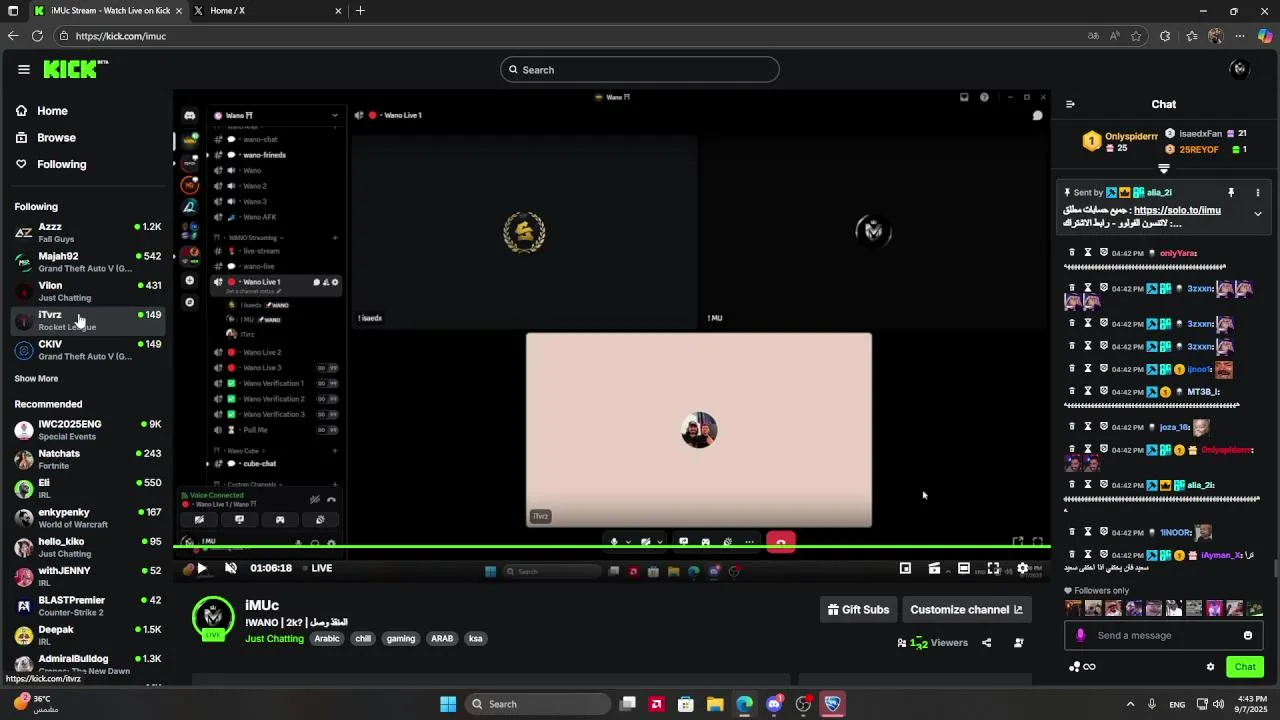Click Customize channel button

tap(966, 609)
